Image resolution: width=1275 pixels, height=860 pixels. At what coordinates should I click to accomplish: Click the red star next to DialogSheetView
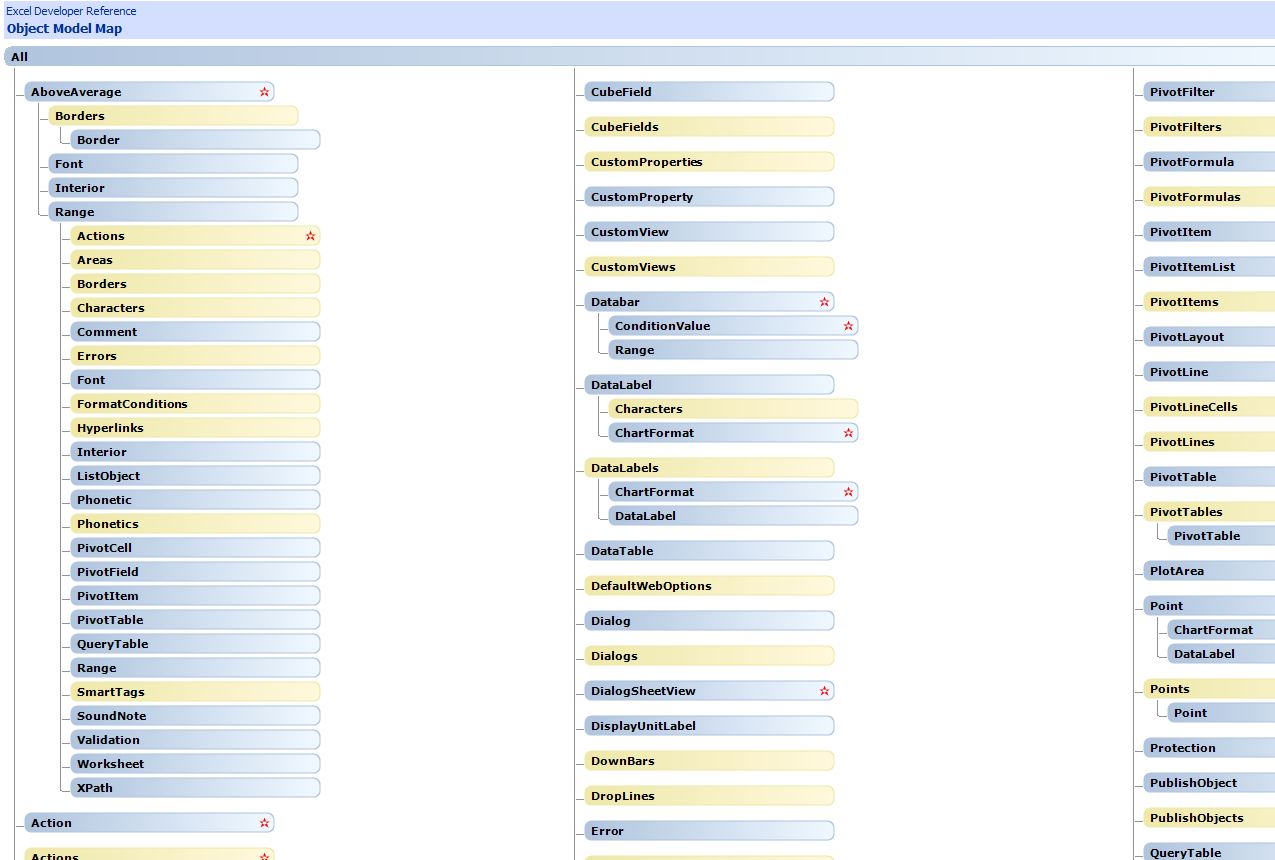tap(824, 691)
